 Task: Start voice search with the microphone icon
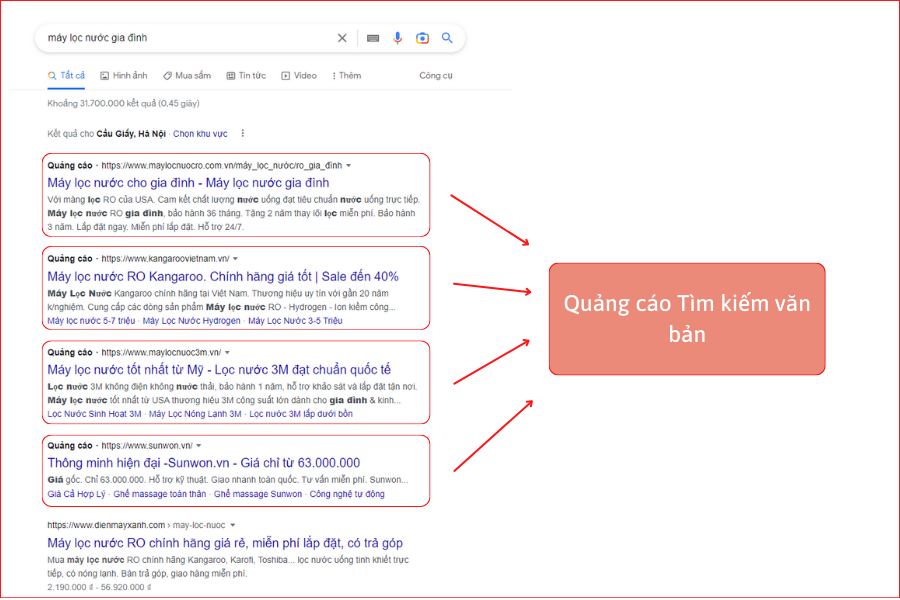[x=397, y=38]
